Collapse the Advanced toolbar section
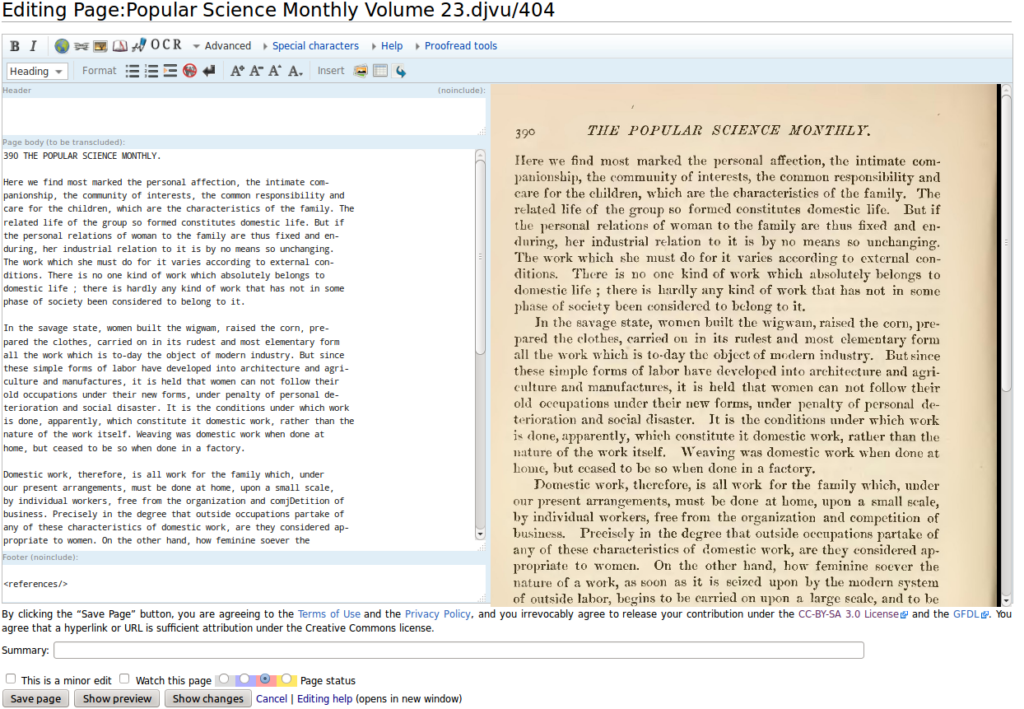The width and height of the screenshot is (1024, 709). point(222,46)
